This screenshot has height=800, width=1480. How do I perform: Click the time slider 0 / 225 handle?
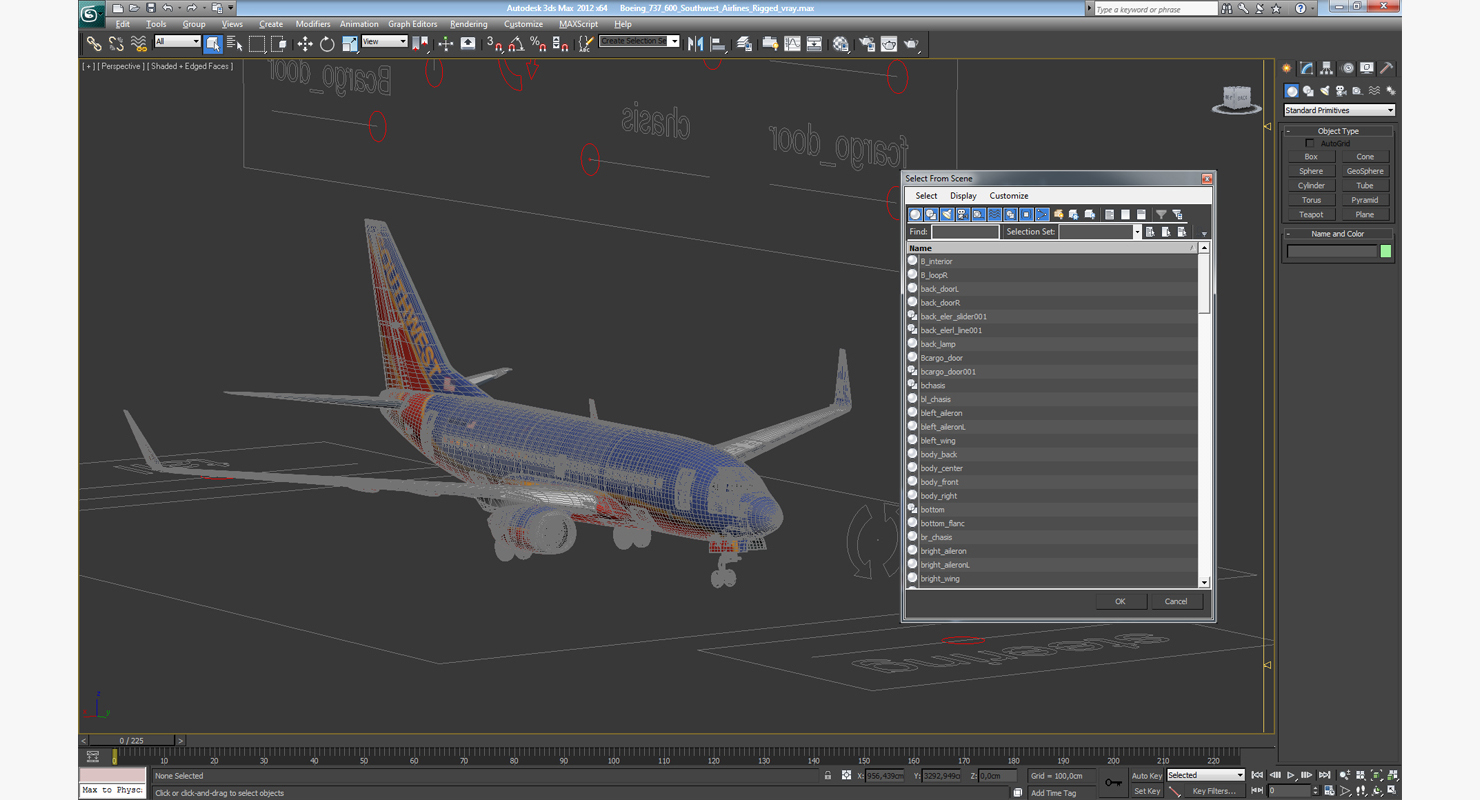click(131, 741)
